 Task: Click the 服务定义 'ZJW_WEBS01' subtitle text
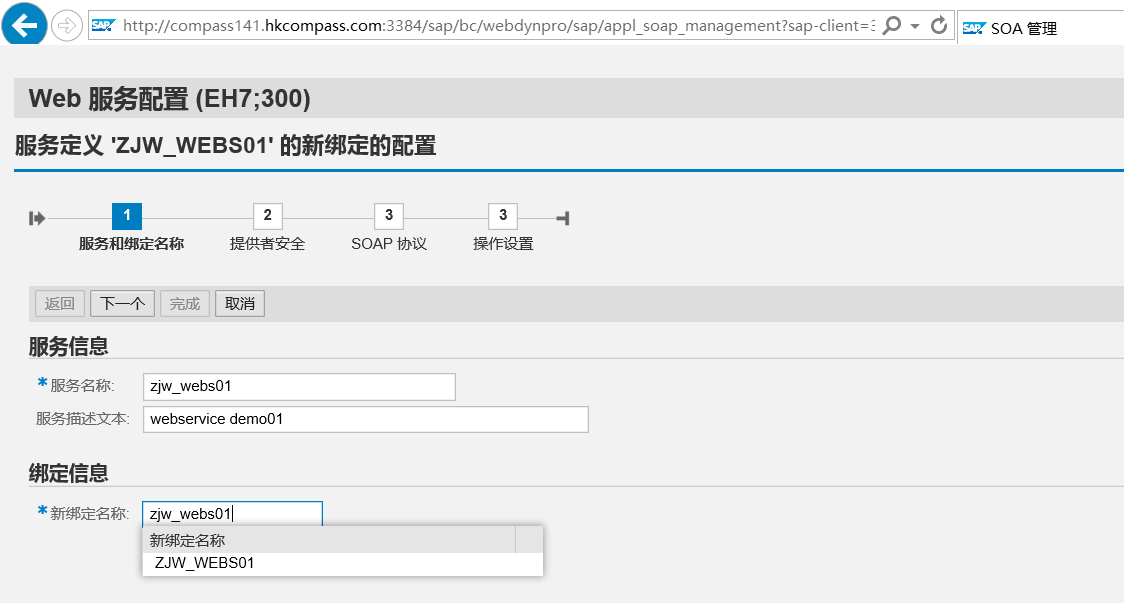[x=225, y=146]
